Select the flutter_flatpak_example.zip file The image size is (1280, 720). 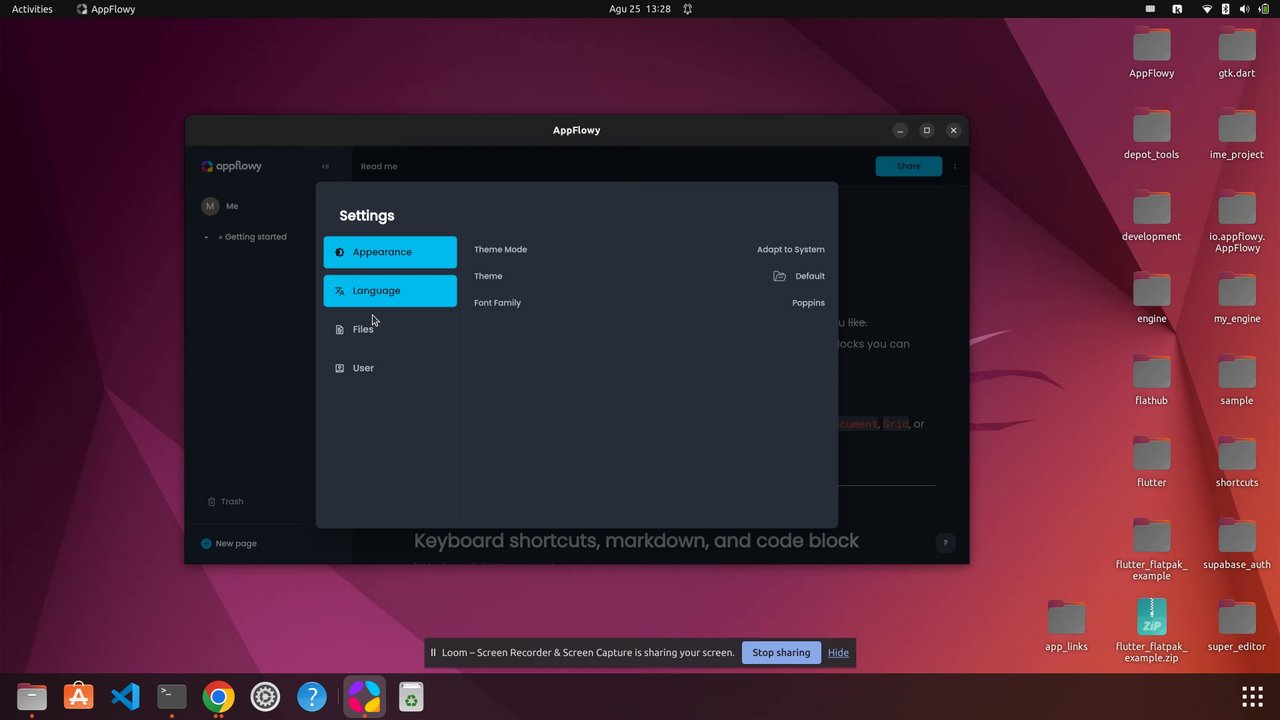pos(1151,632)
